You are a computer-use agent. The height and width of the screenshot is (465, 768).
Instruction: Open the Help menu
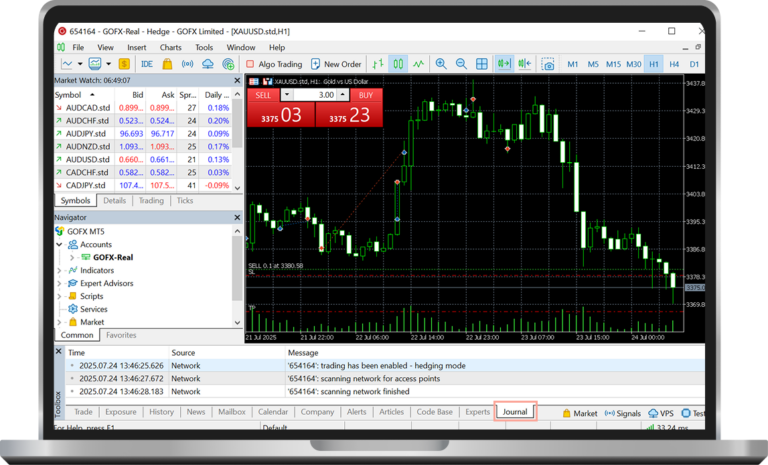click(x=277, y=48)
